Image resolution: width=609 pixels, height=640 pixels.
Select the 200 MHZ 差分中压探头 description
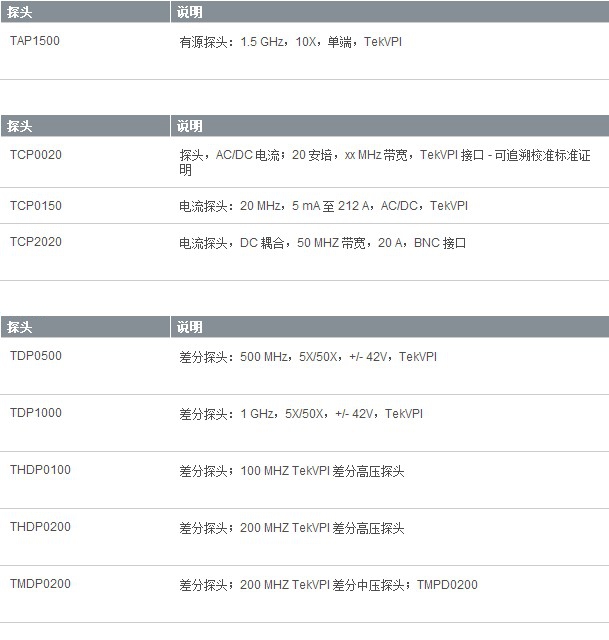tap(328, 585)
